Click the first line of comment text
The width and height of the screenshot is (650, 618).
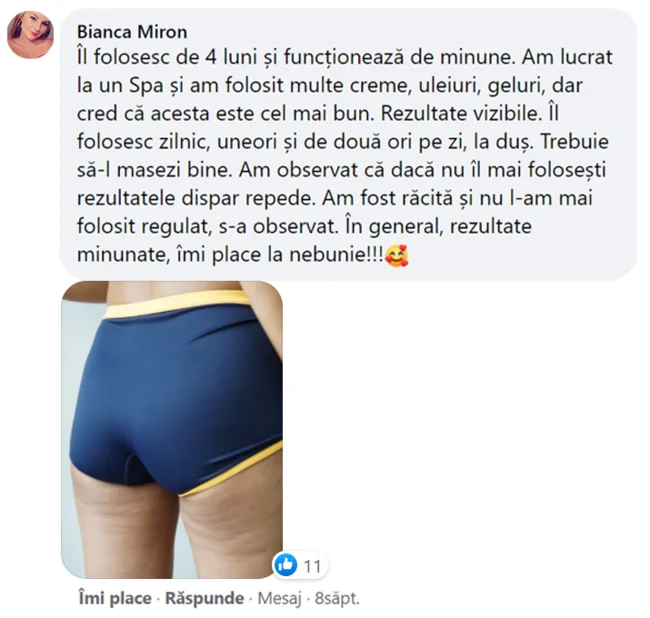tap(344, 57)
